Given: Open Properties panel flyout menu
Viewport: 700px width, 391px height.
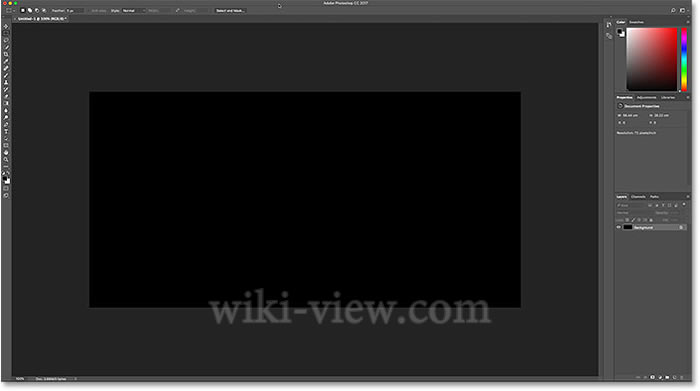Looking at the screenshot, I should point(688,97).
